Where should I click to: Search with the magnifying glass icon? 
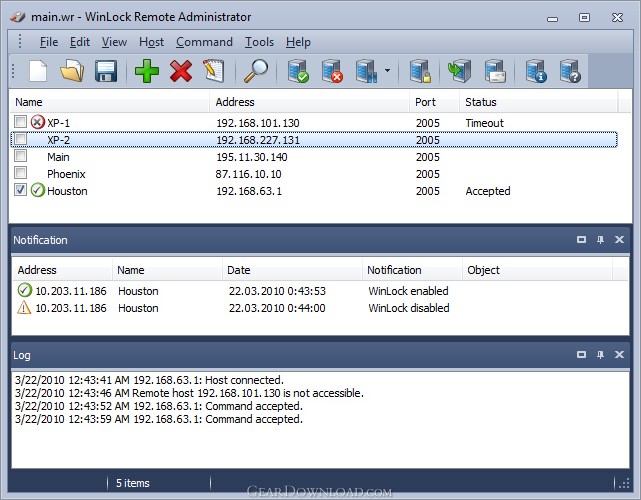(x=256, y=71)
